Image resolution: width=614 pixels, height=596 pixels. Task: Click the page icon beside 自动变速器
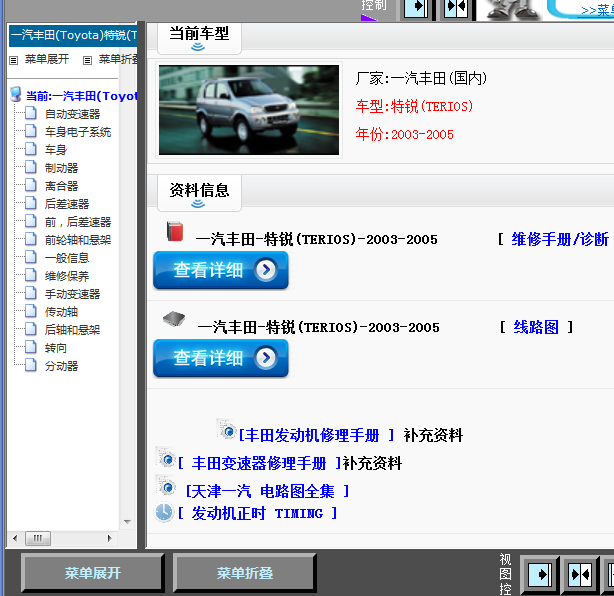(x=31, y=113)
